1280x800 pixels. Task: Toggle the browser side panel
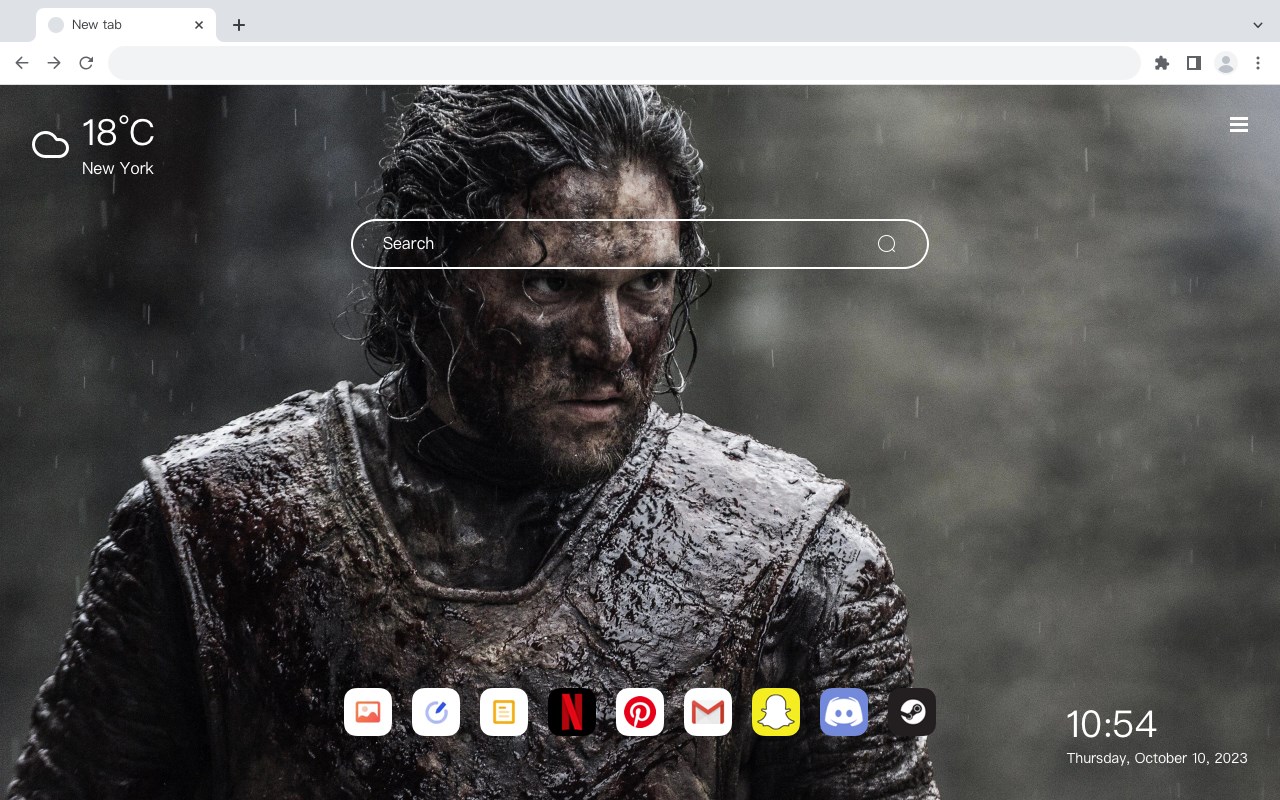(x=1193, y=63)
